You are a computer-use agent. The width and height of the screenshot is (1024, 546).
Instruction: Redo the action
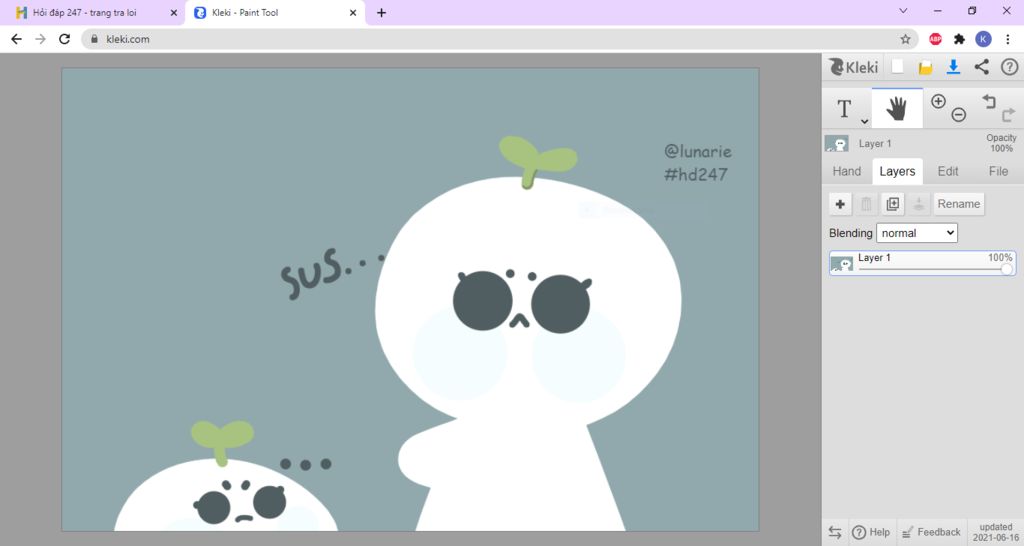1008,115
